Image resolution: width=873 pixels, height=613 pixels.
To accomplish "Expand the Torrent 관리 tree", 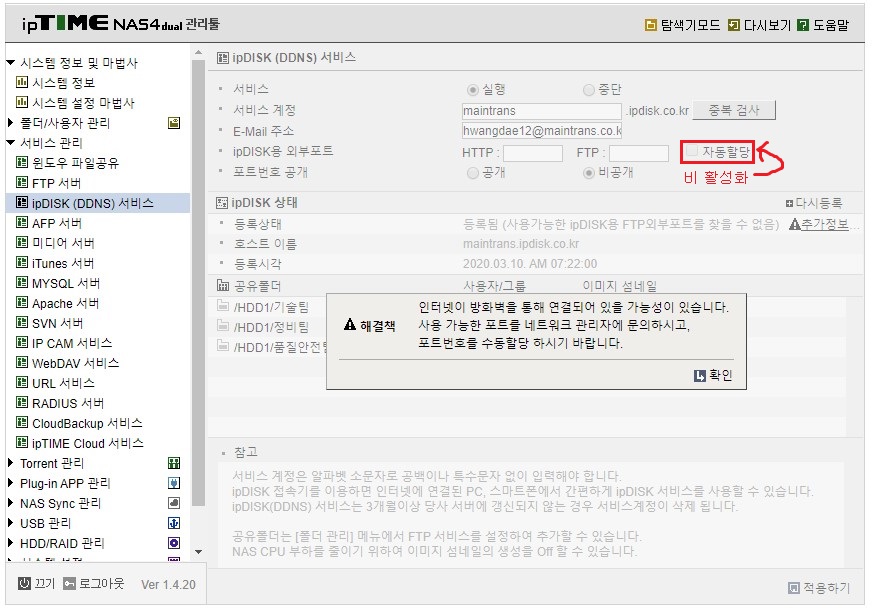I will (10, 463).
